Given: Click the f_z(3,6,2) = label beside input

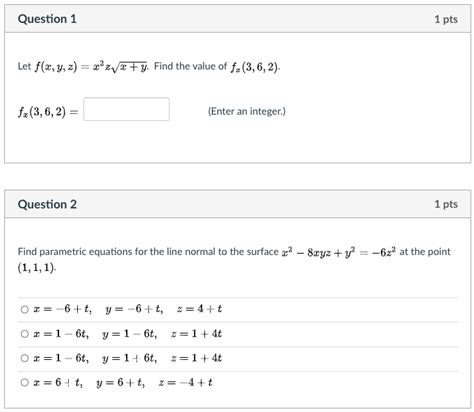Looking at the screenshot, I should [x=48, y=112].
